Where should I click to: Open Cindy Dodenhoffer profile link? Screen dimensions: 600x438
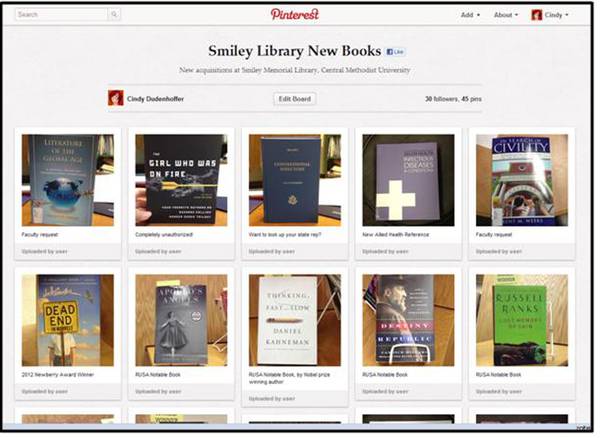tap(155, 99)
